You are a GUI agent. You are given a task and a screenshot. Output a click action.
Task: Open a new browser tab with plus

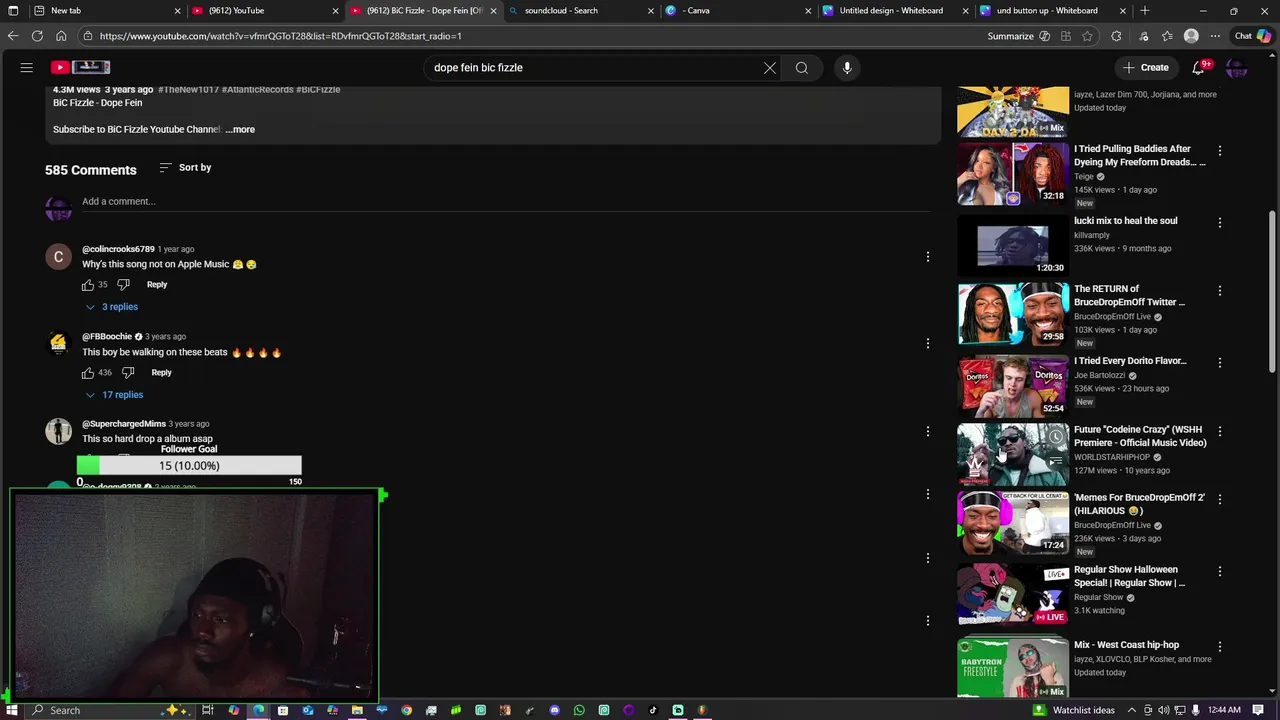[x=1144, y=10]
